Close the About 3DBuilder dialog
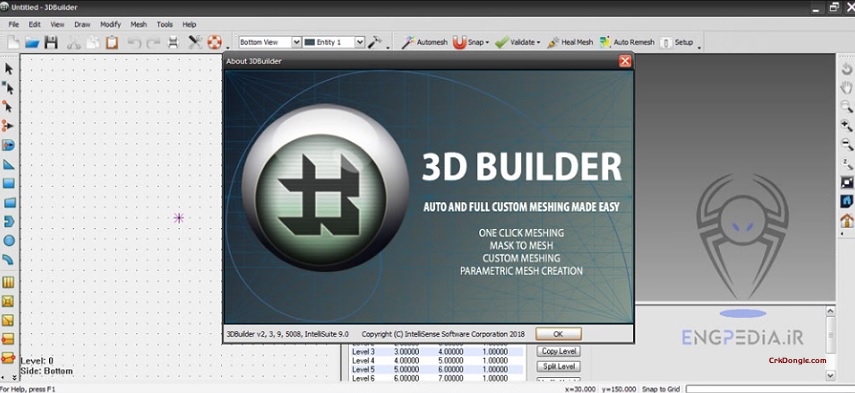This screenshot has height=393, width=855. point(625,61)
